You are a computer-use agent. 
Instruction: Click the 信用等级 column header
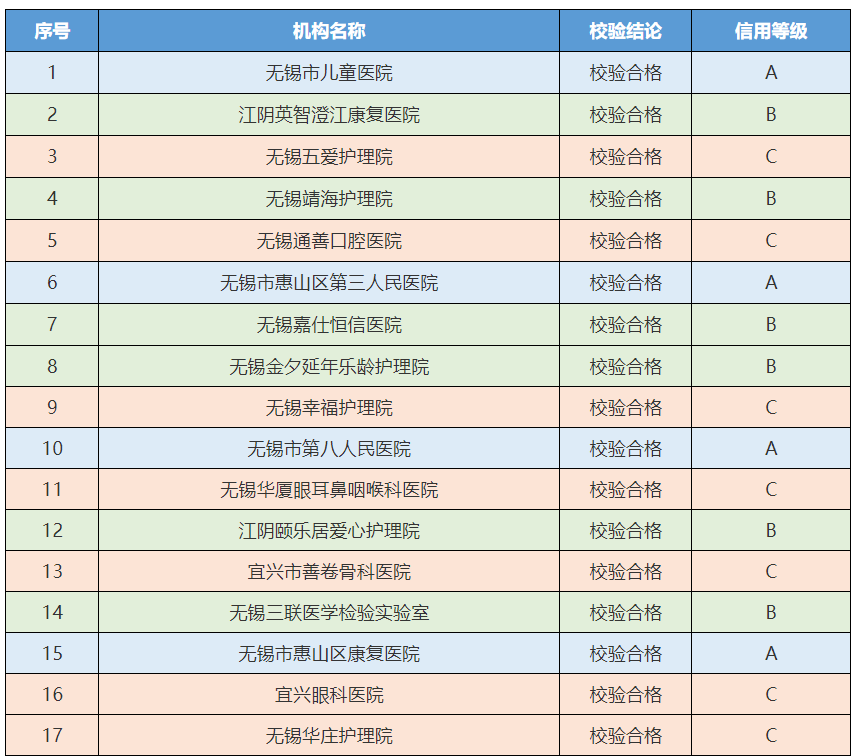coord(771,31)
